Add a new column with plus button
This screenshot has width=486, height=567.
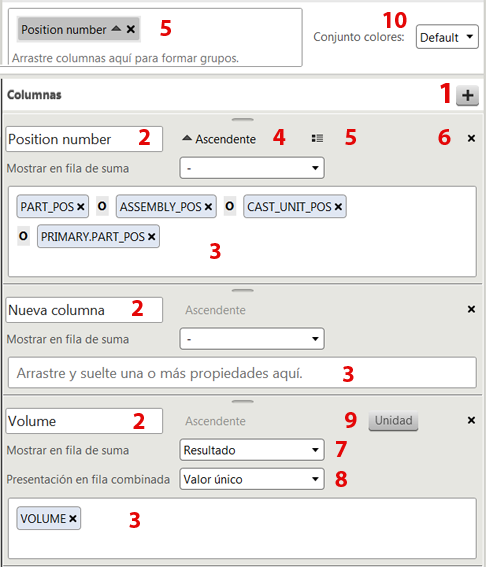[467, 95]
